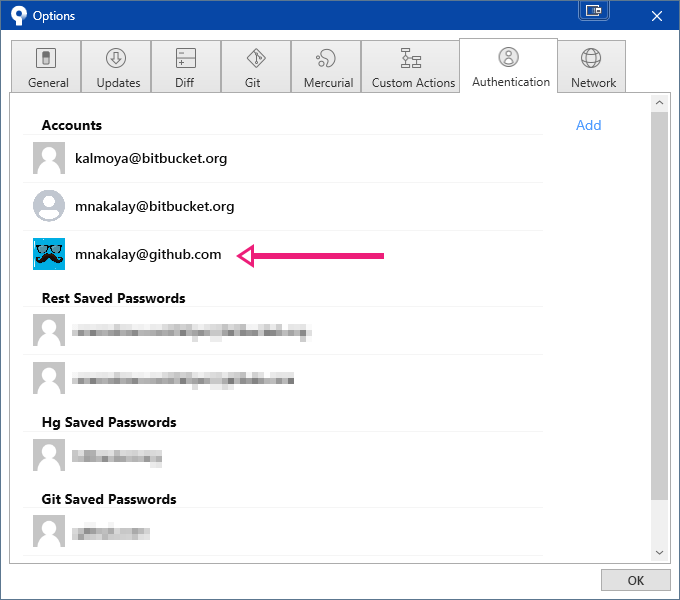Click the Hg Saved Passwords entry avatar
Image resolution: width=680 pixels, height=600 pixels.
click(49, 455)
